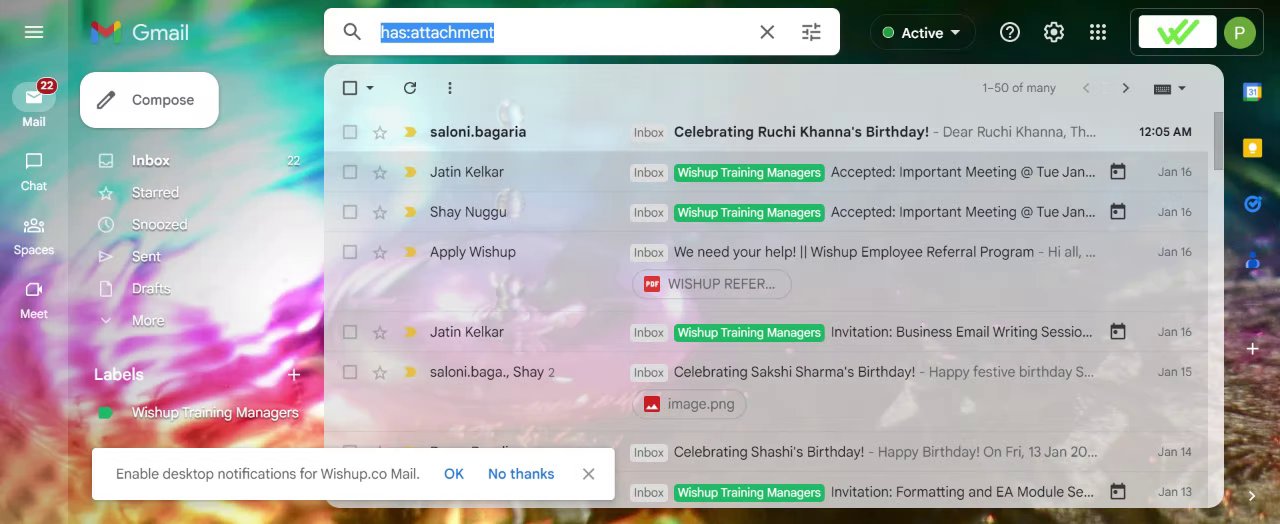Open the Support help icon
Screen dimensions: 1280x524
tap(1010, 32)
